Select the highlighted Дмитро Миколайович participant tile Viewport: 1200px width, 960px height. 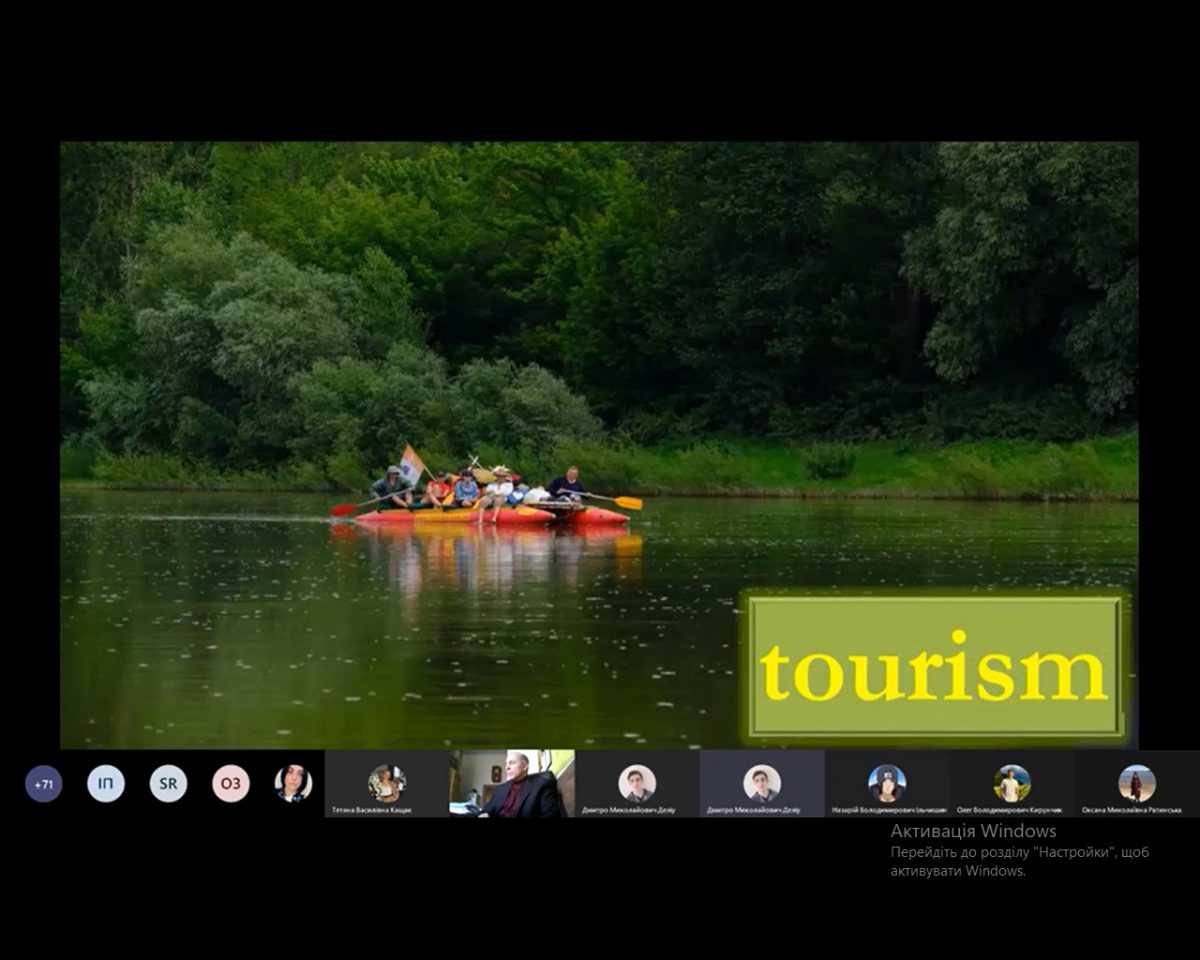click(762, 784)
